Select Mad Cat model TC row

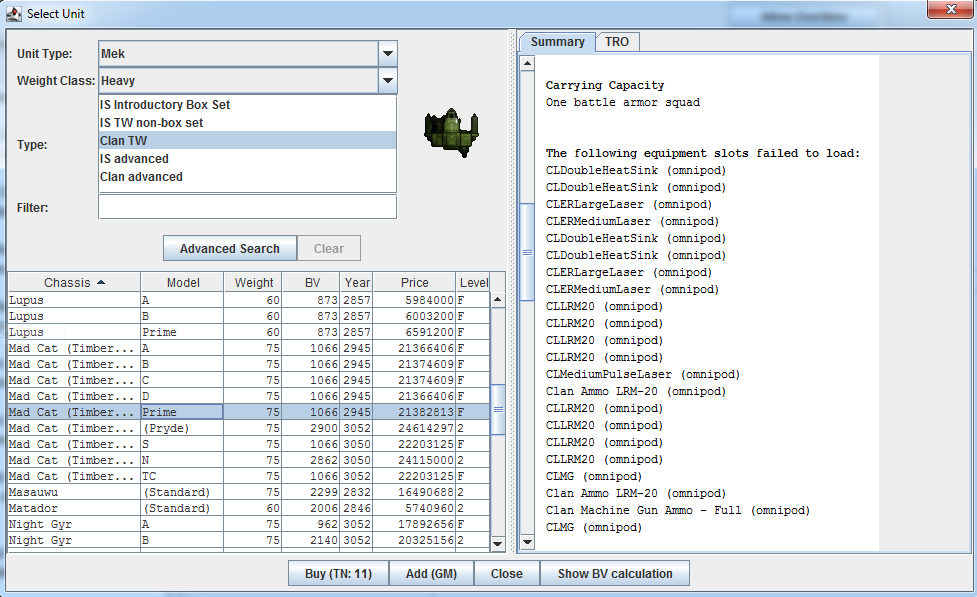tap(249, 476)
